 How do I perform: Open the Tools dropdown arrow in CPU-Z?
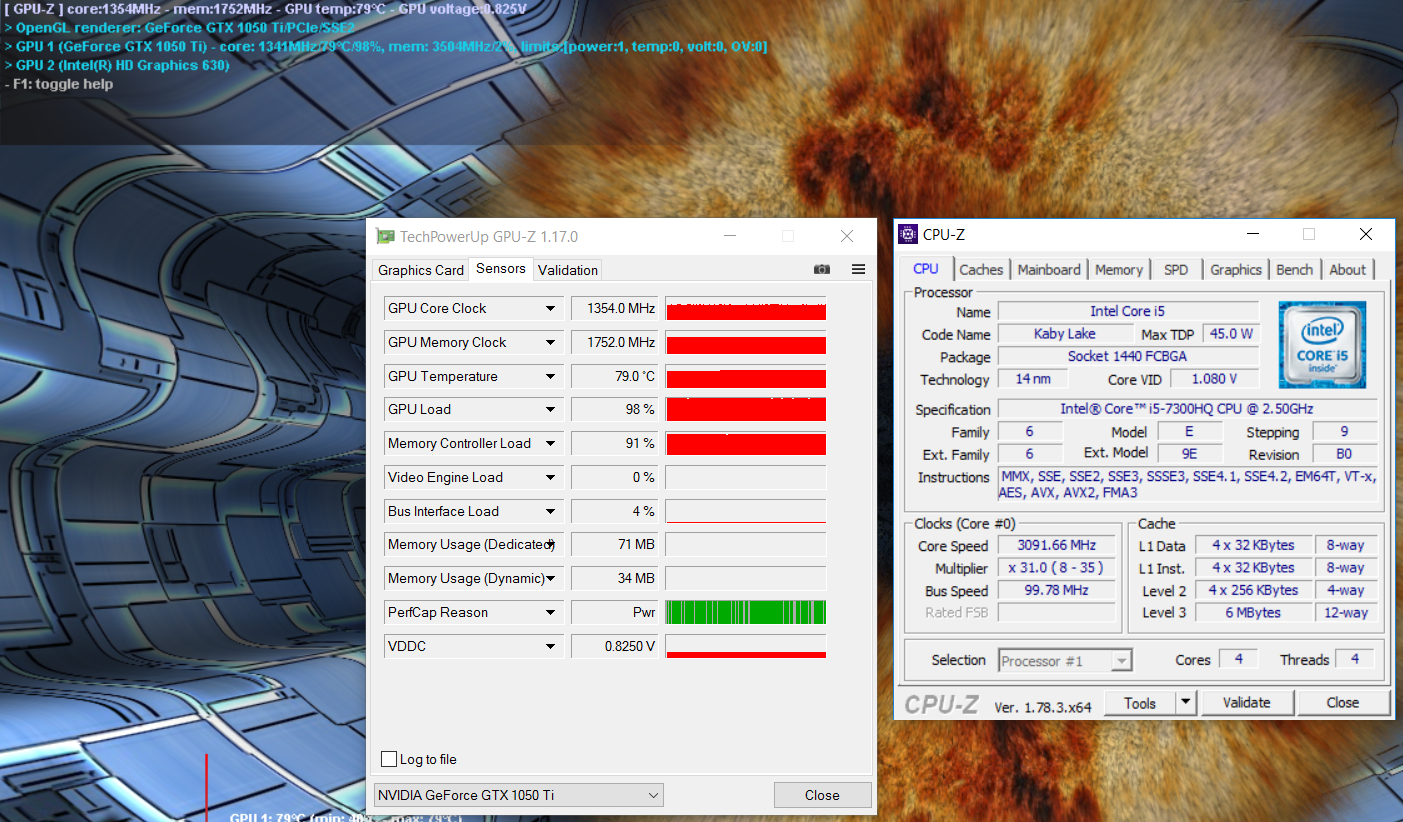tap(1186, 703)
